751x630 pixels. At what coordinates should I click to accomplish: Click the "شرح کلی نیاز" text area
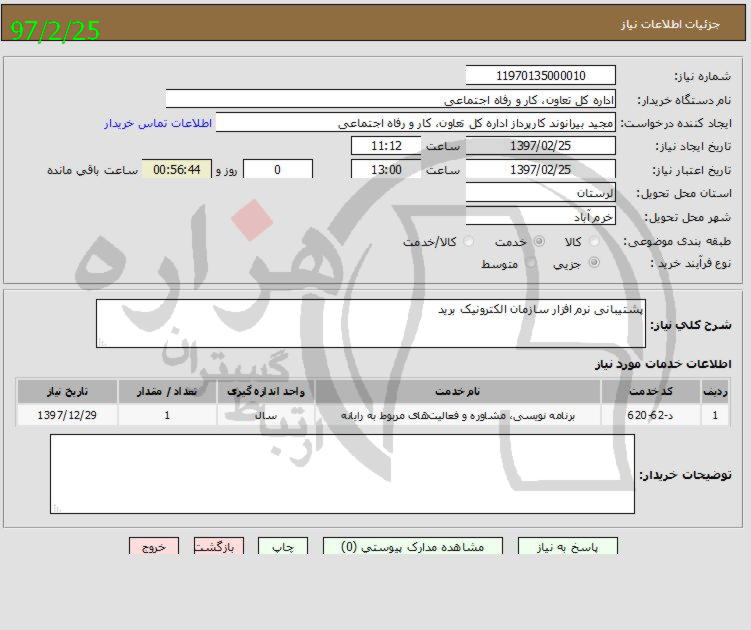pos(370,323)
